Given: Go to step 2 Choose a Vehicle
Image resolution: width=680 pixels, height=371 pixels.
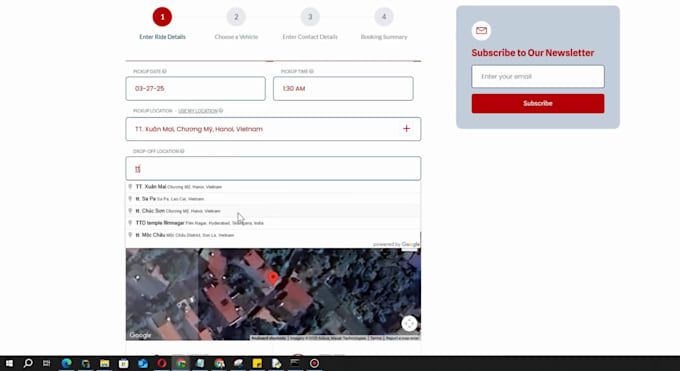Looking at the screenshot, I should (x=236, y=17).
